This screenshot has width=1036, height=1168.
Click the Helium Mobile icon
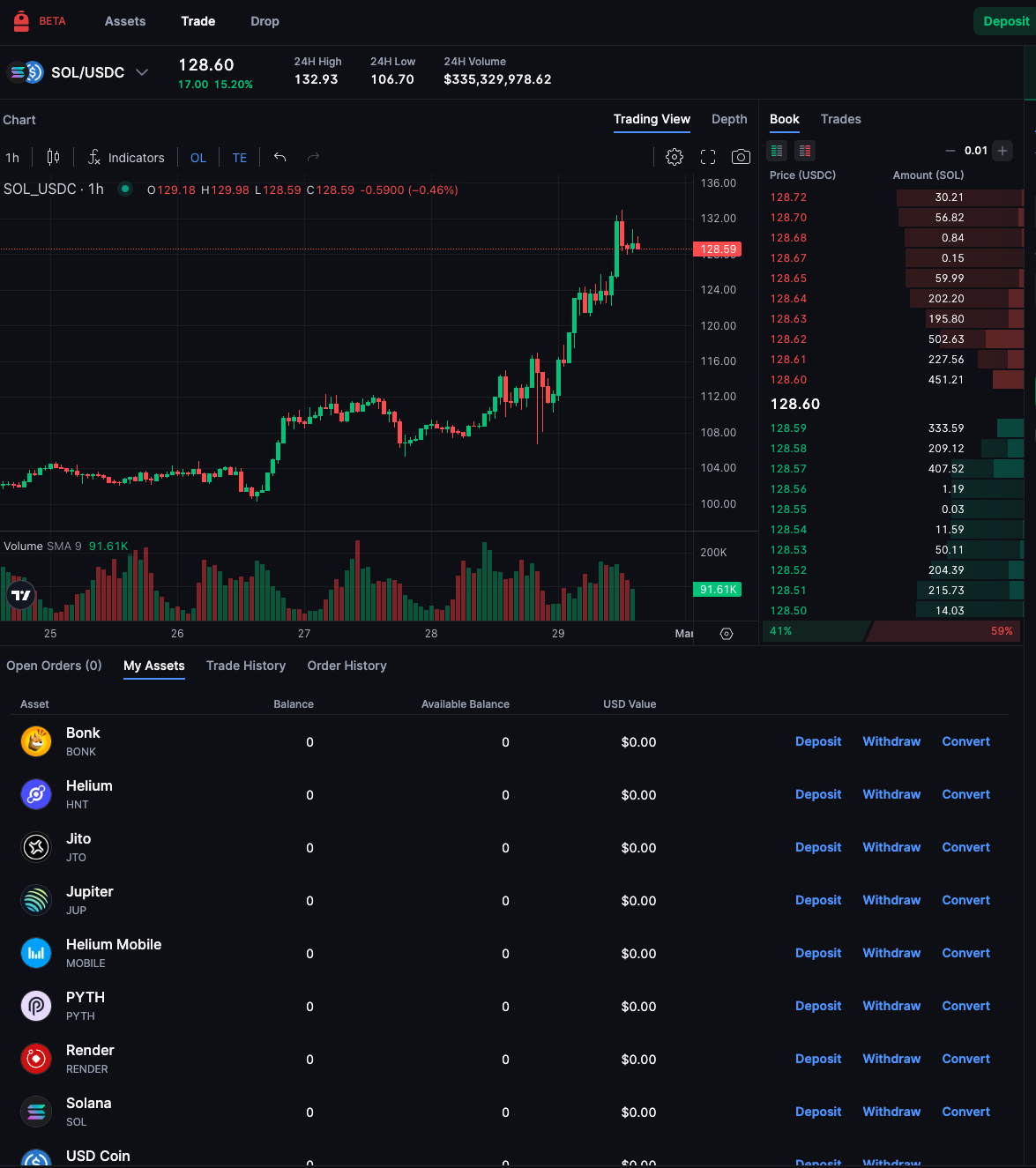coord(36,953)
